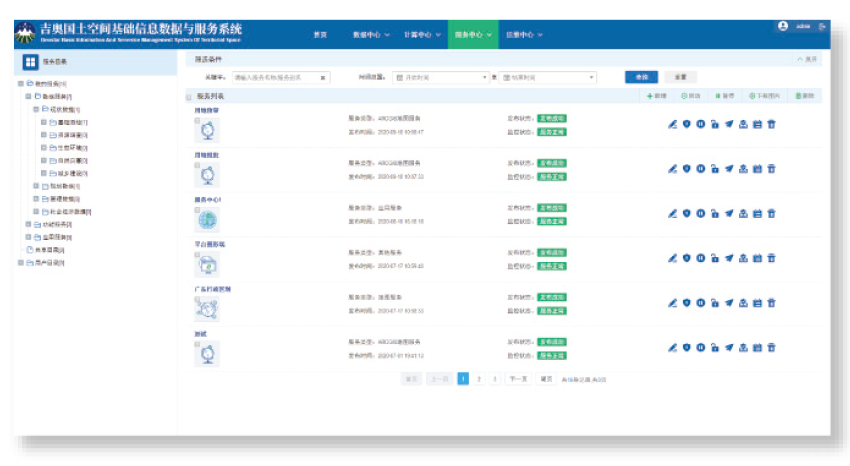Click the edit pencil icon in first service row

coord(673,124)
